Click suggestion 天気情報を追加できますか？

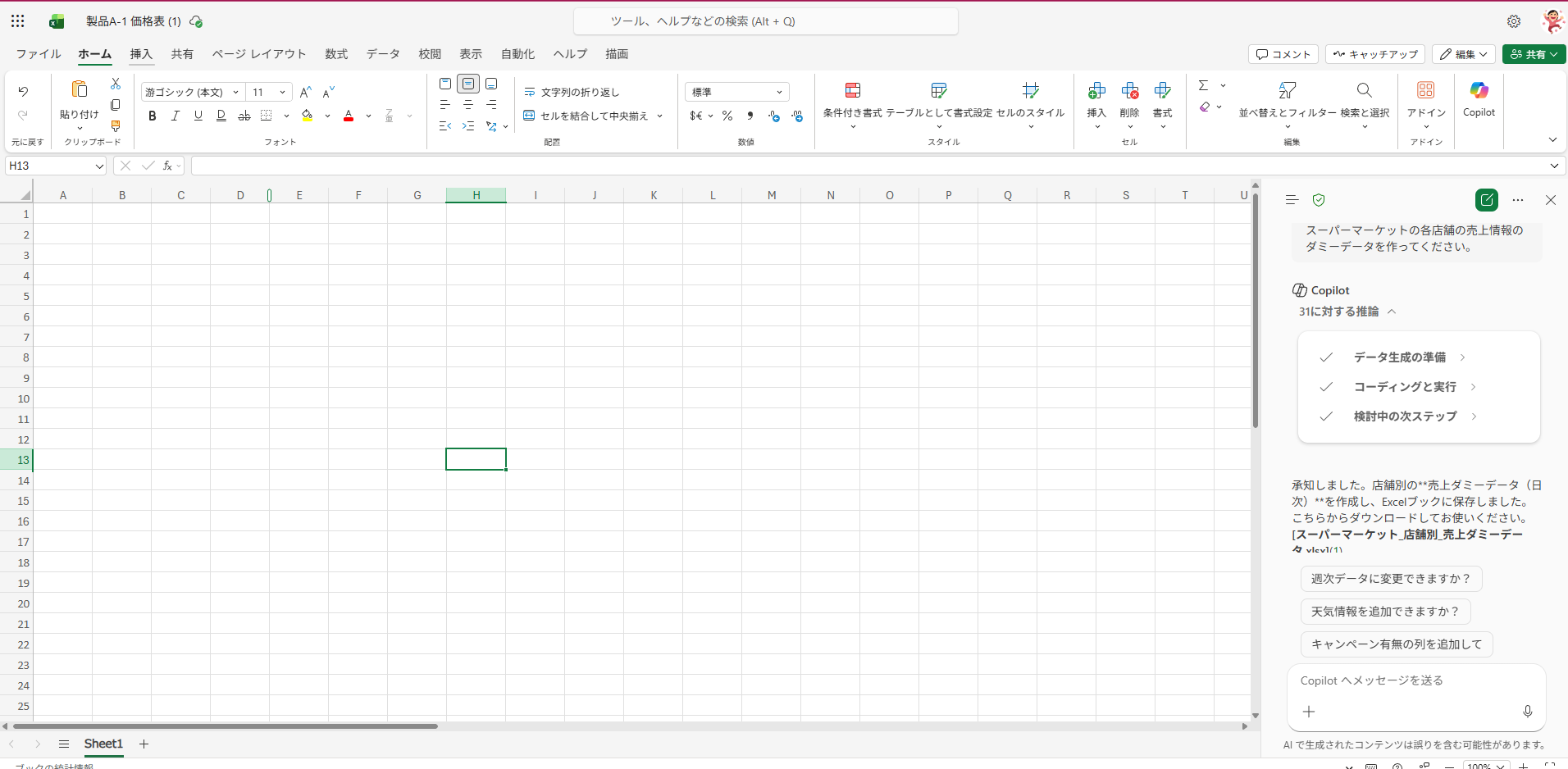(1384, 612)
